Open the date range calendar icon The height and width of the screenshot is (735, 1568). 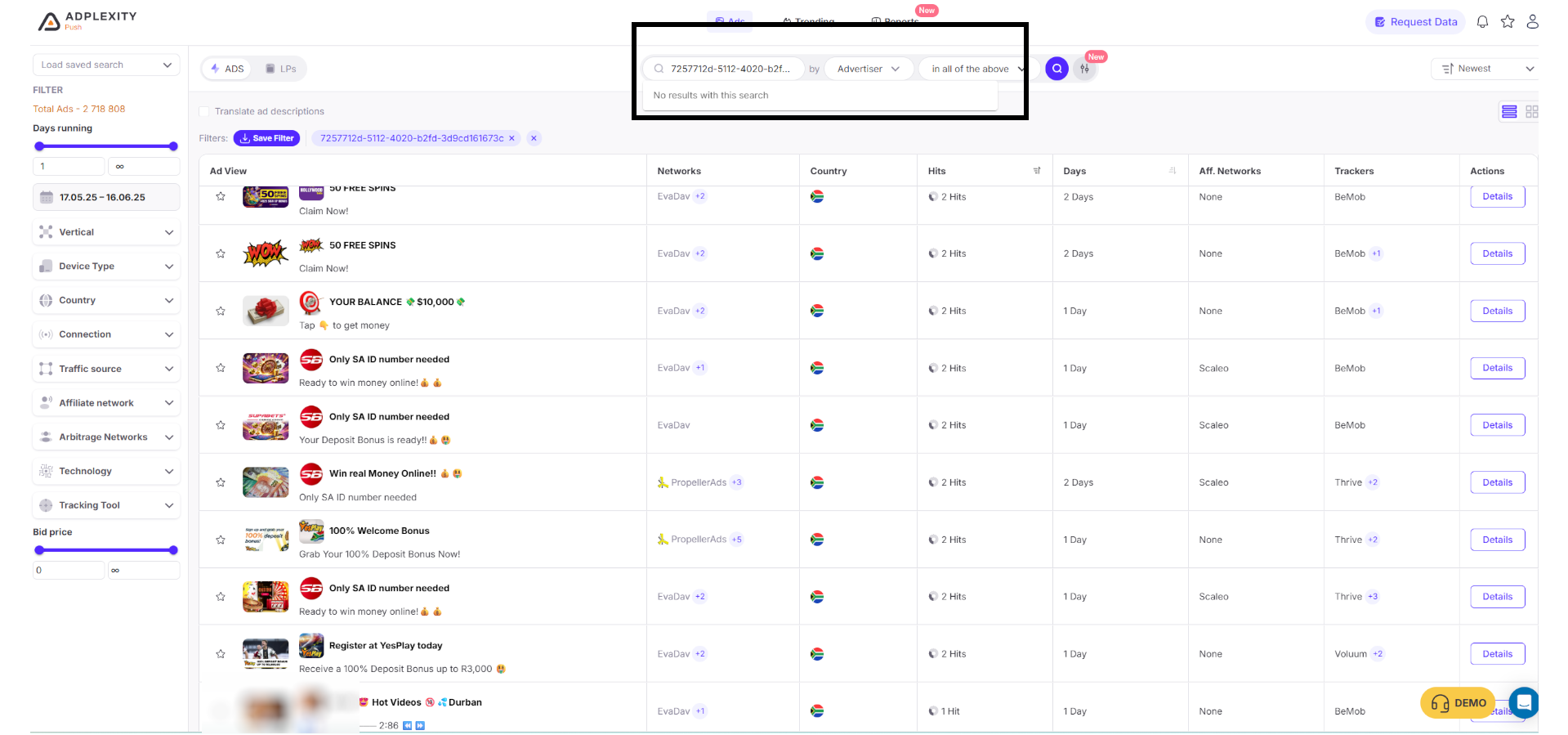[x=47, y=197]
